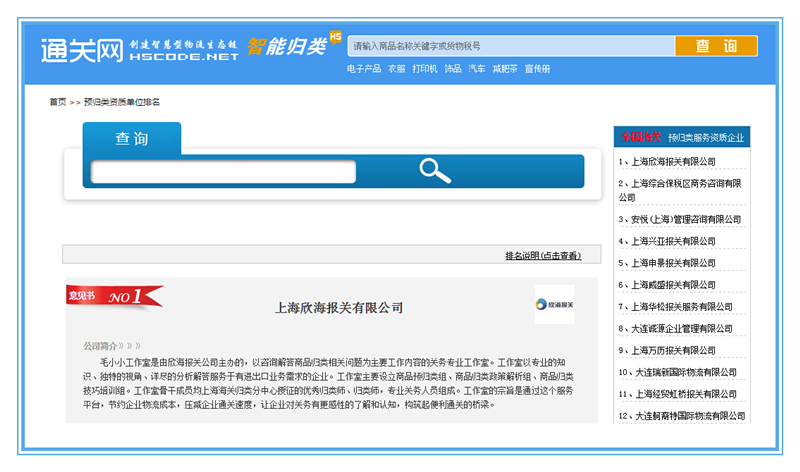The image size is (800, 472).
Task: Click the orange 查询 button in header
Action: [x=716, y=46]
